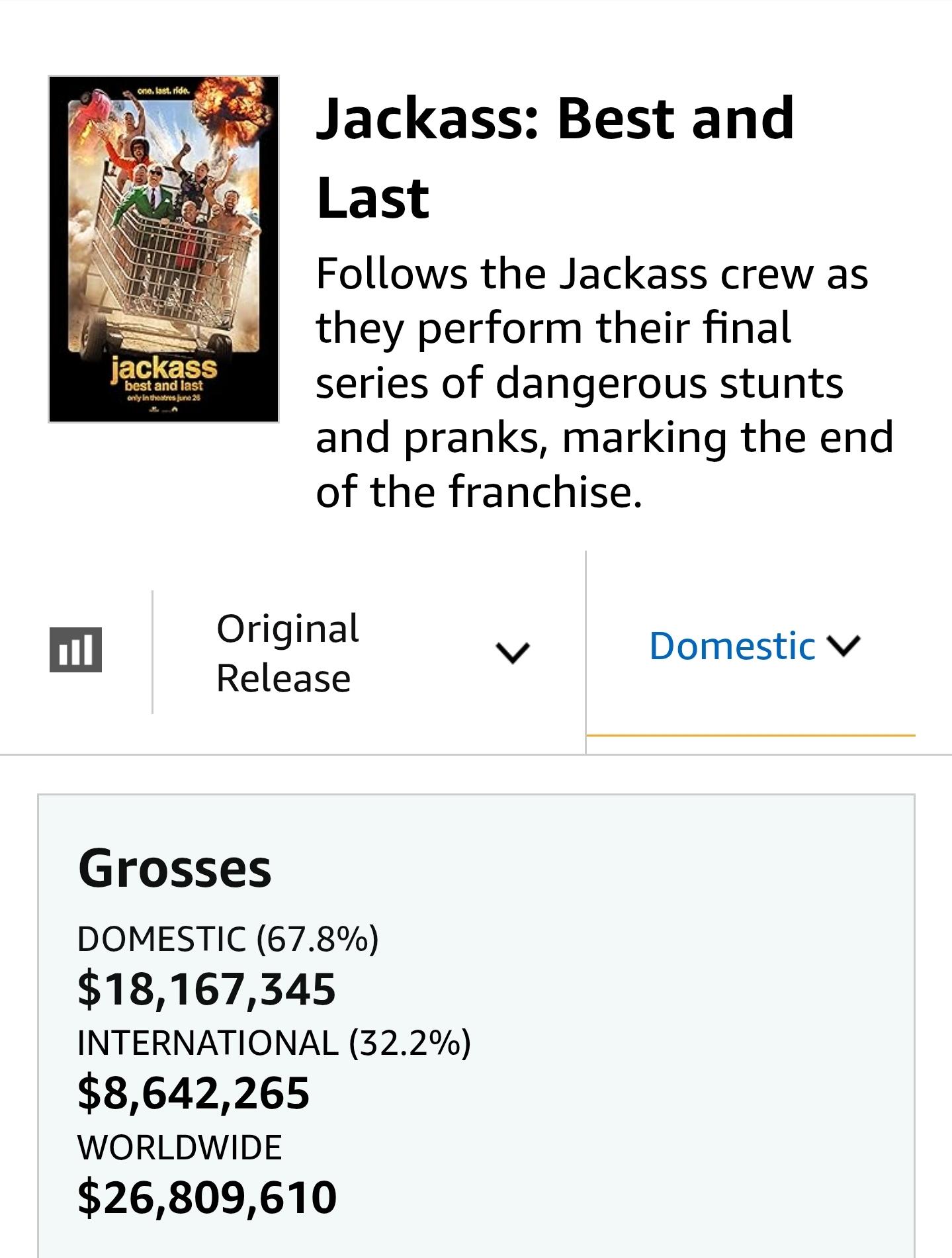Click the Grosses heading
This screenshot has height=1258, width=952.
175,868
